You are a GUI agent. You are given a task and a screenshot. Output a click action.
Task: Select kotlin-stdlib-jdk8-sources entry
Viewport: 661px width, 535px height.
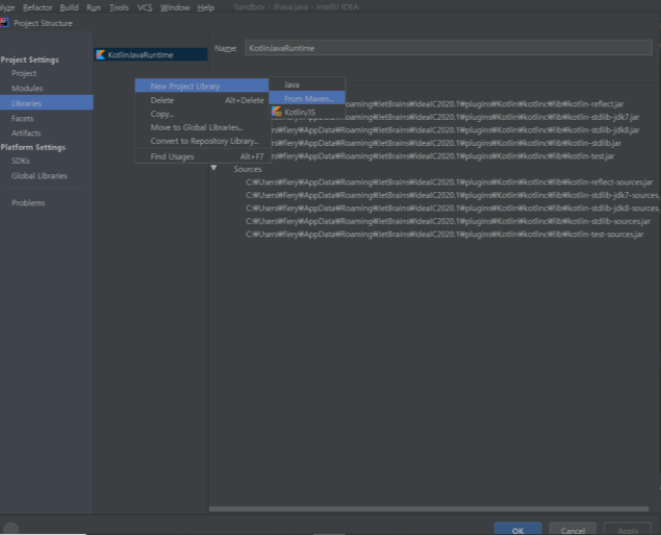[x=453, y=208]
